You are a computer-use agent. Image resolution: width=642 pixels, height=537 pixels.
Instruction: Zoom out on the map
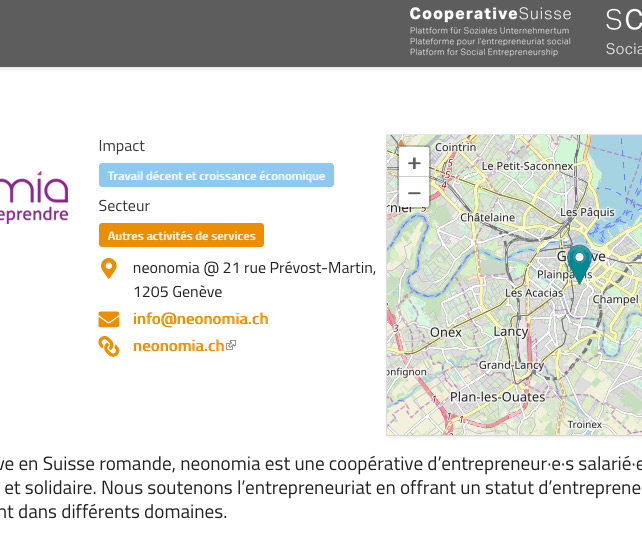414,192
